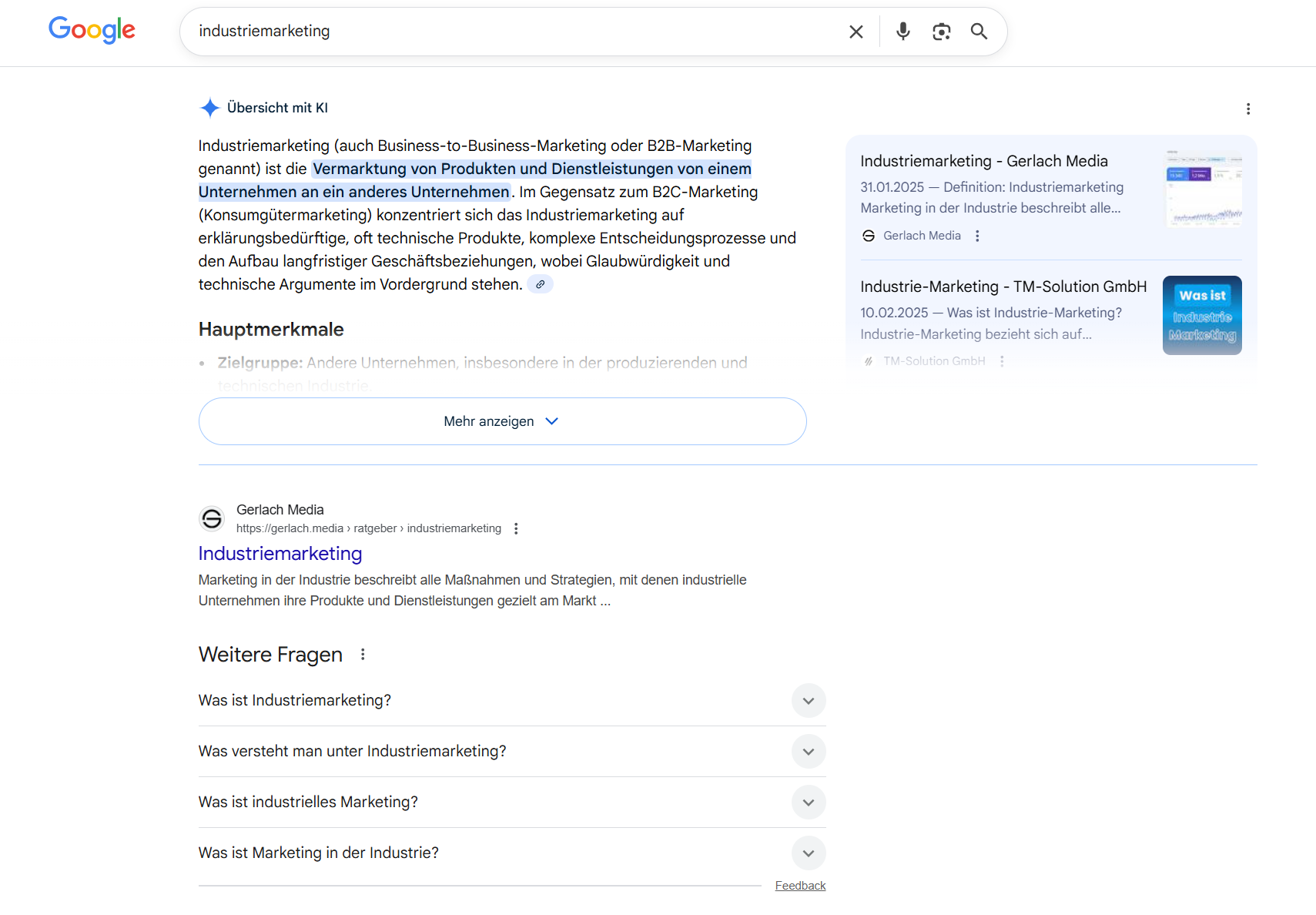Open three-dot menu next to gerlach.media URL

coord(516,528)
